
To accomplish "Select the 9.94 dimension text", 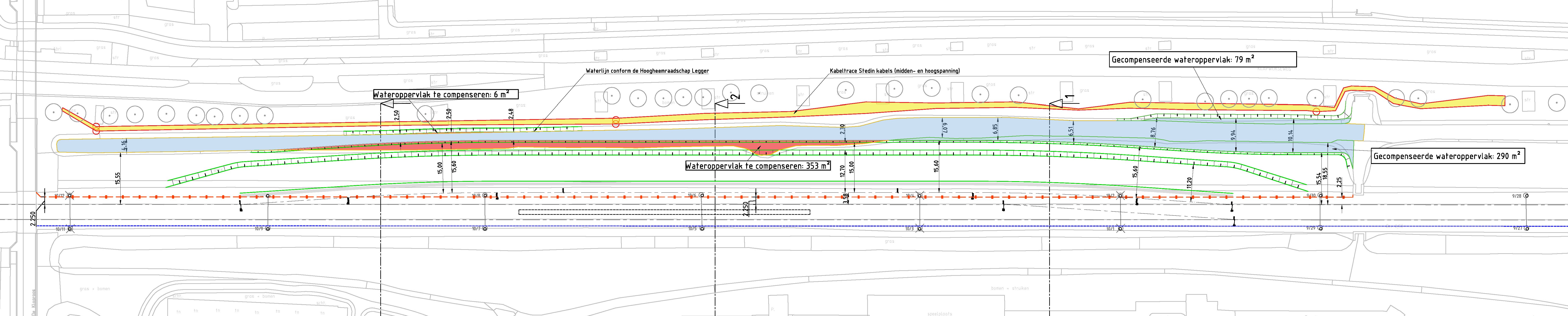I will coord(1233,135).
